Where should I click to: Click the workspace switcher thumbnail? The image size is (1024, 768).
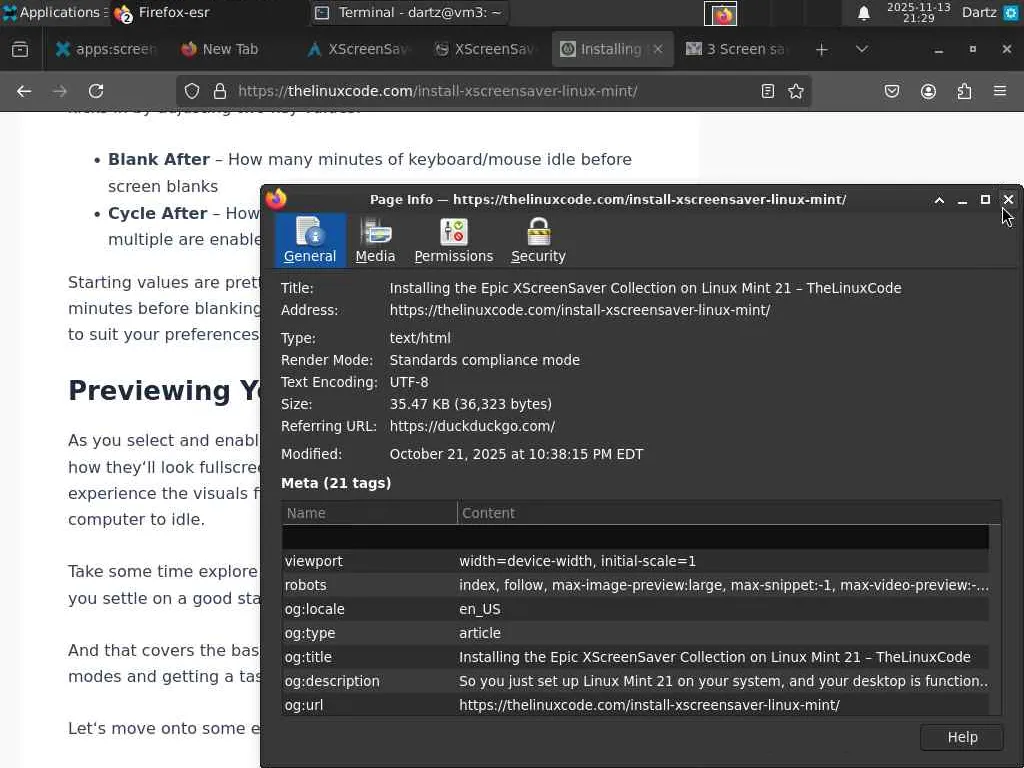pyautogui.click(x=720, y=13)
